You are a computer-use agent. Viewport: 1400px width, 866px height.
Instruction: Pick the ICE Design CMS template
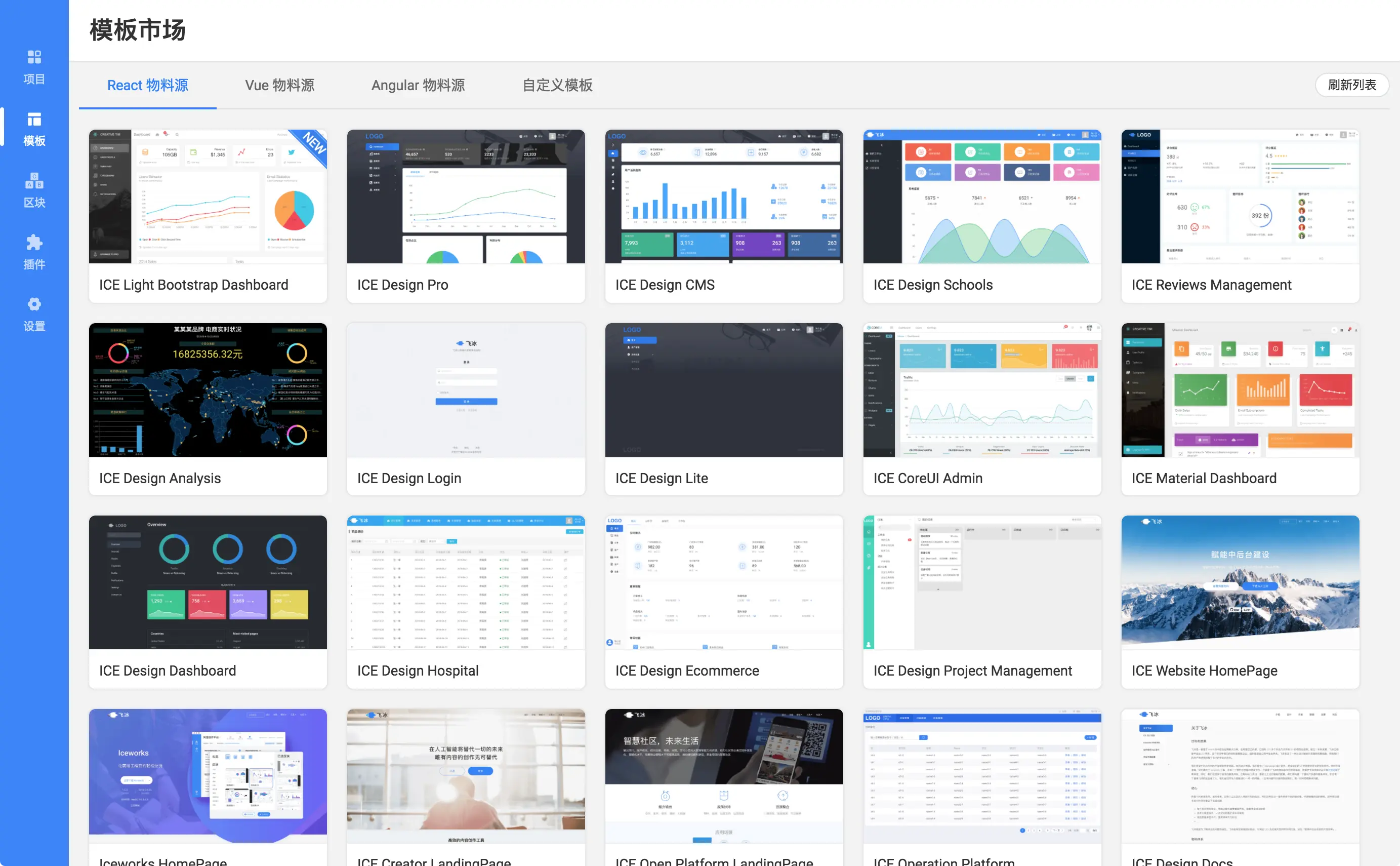click(x=723, y=196)
